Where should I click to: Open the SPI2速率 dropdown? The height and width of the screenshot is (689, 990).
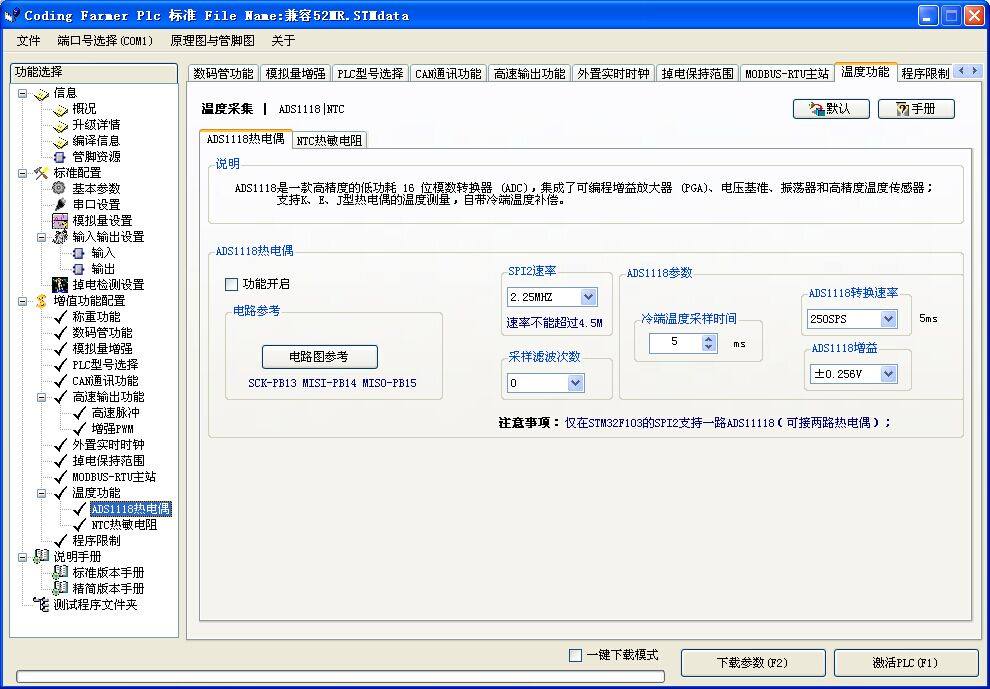pos(588,297)
